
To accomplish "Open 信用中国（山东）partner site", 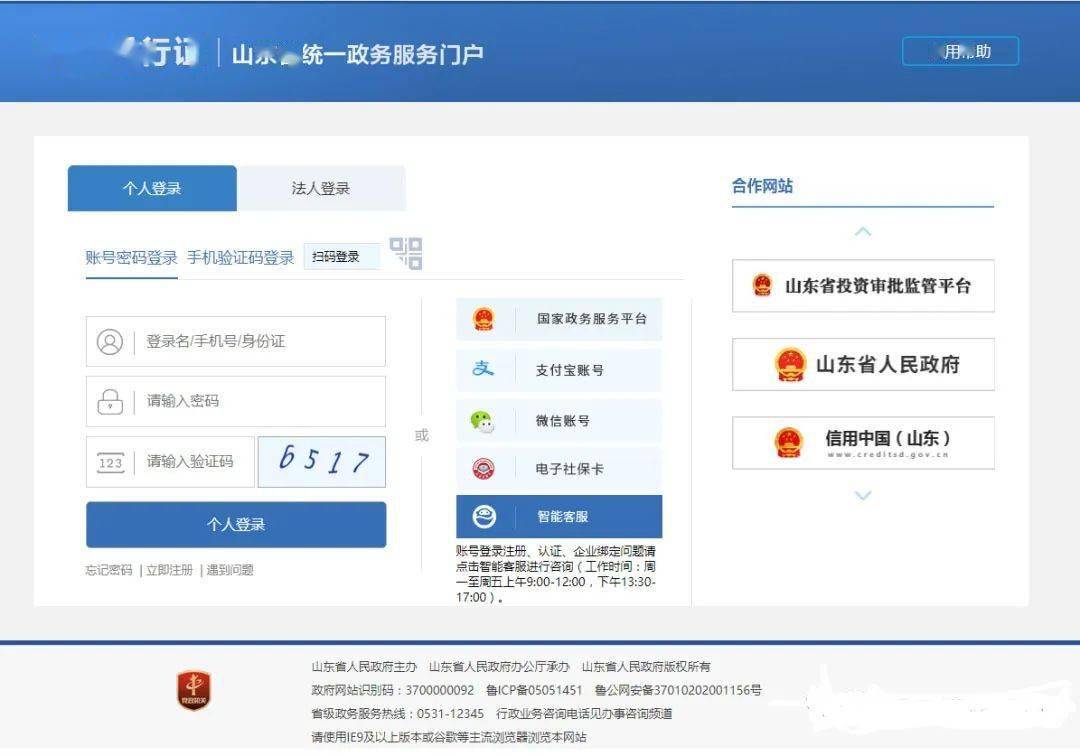I will coord(863,443).
